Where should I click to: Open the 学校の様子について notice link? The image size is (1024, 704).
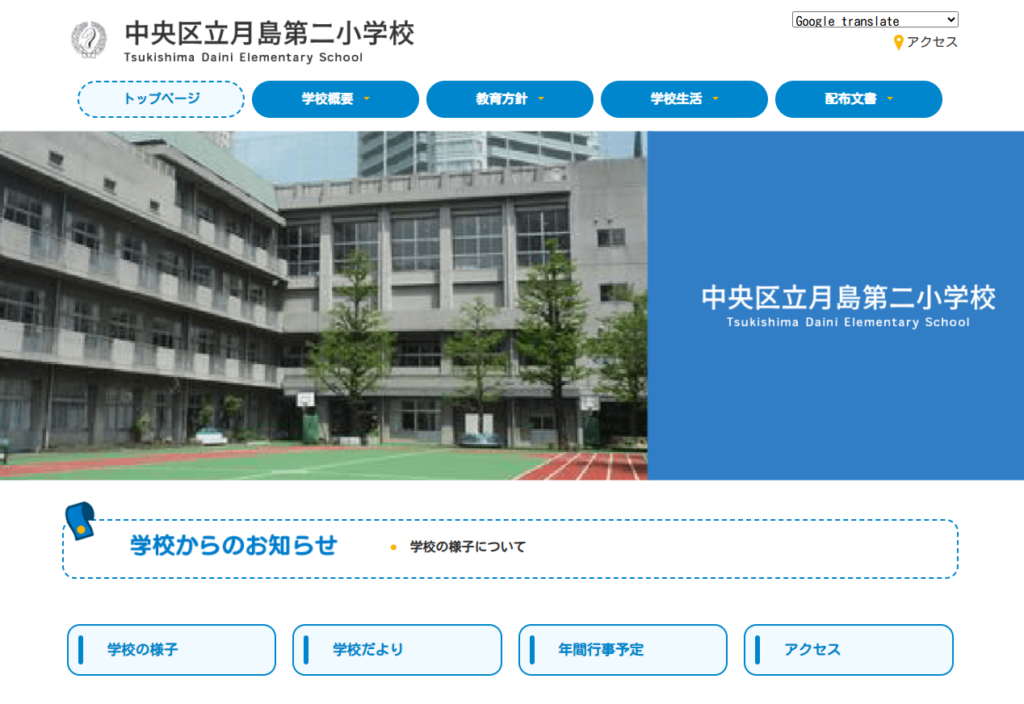point(467,547)
